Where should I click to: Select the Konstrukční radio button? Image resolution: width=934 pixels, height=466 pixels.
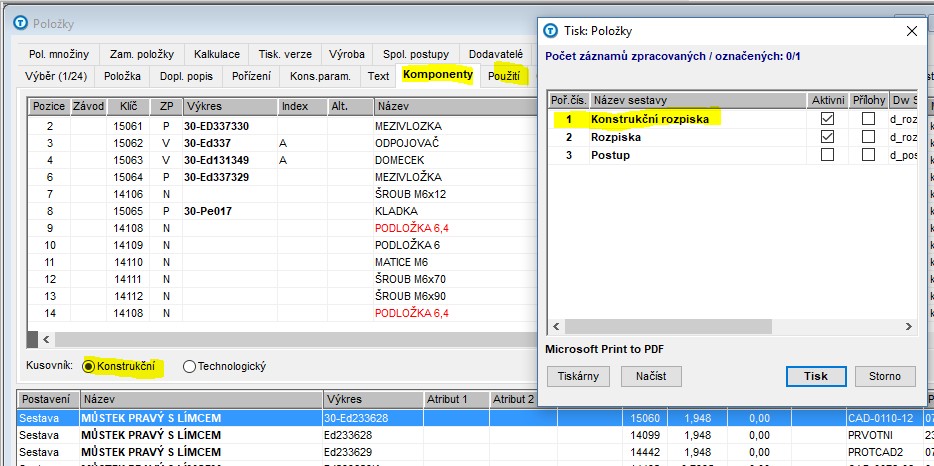[90, 366]
